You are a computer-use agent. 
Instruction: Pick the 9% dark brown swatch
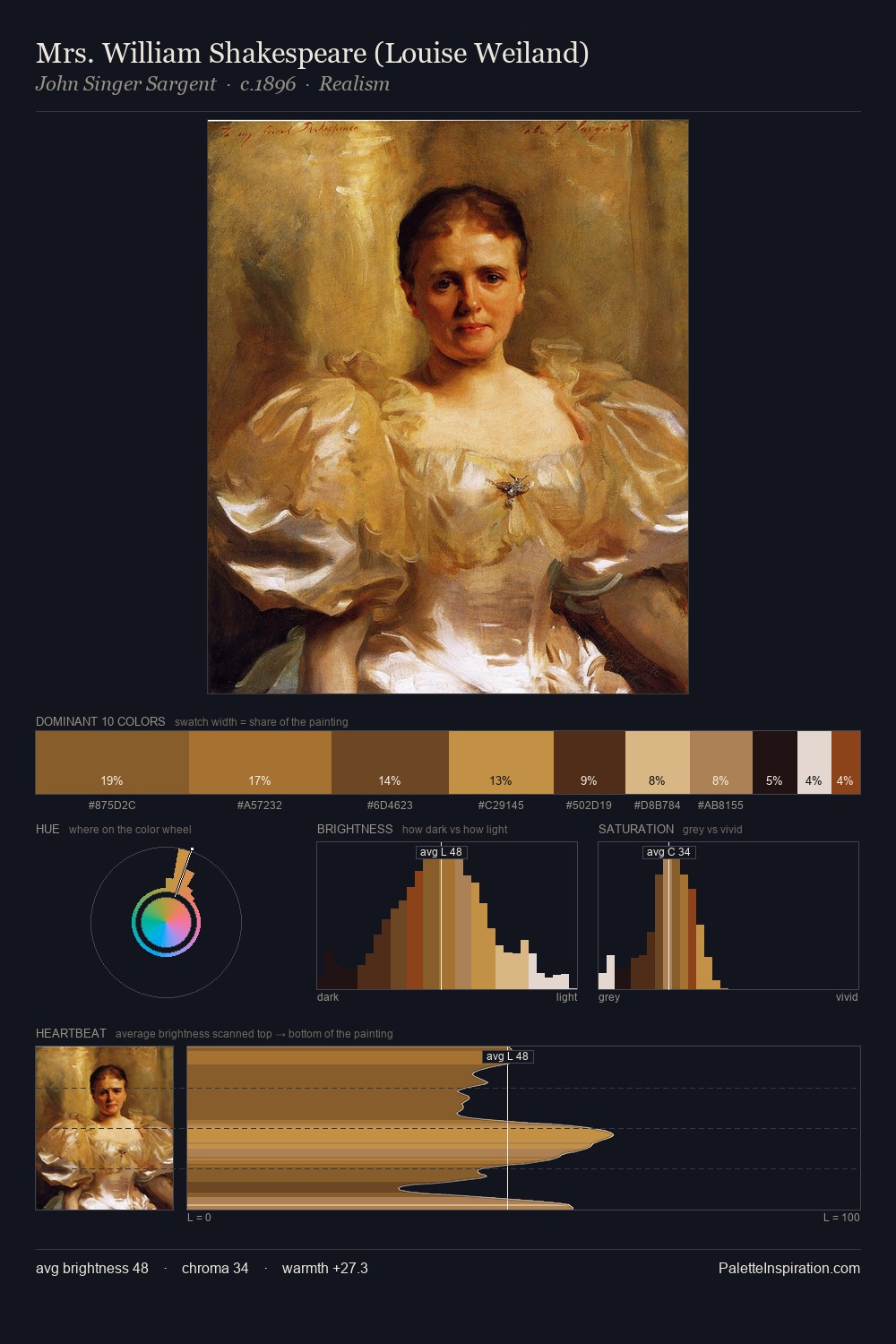click(x=589, y=762)
